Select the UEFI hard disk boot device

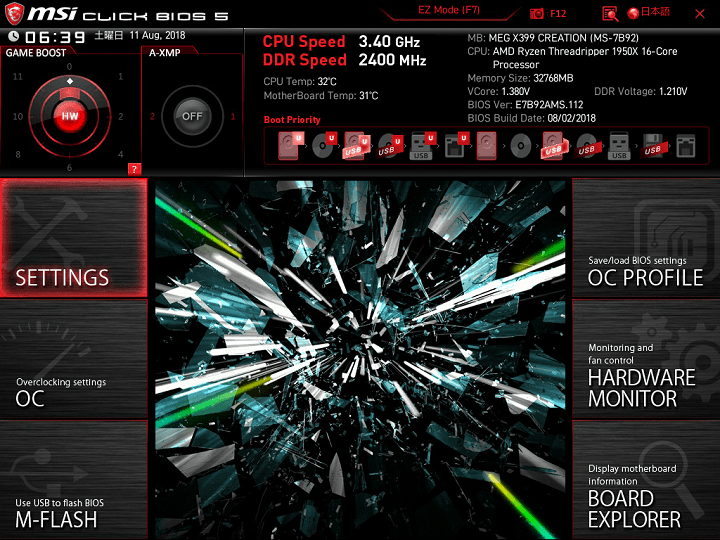pyautogui.click(x=291, y=146)
